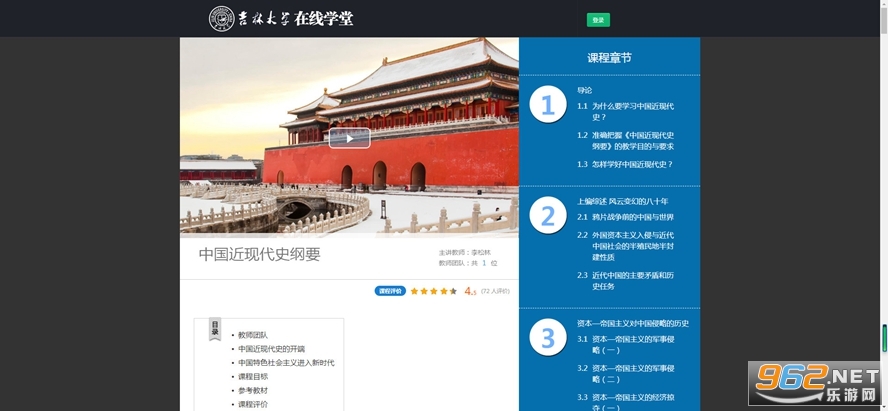Jump to 参考教材 in the contents
The width and height of the screenshot is (888, 411).
[x=253, y=391]
